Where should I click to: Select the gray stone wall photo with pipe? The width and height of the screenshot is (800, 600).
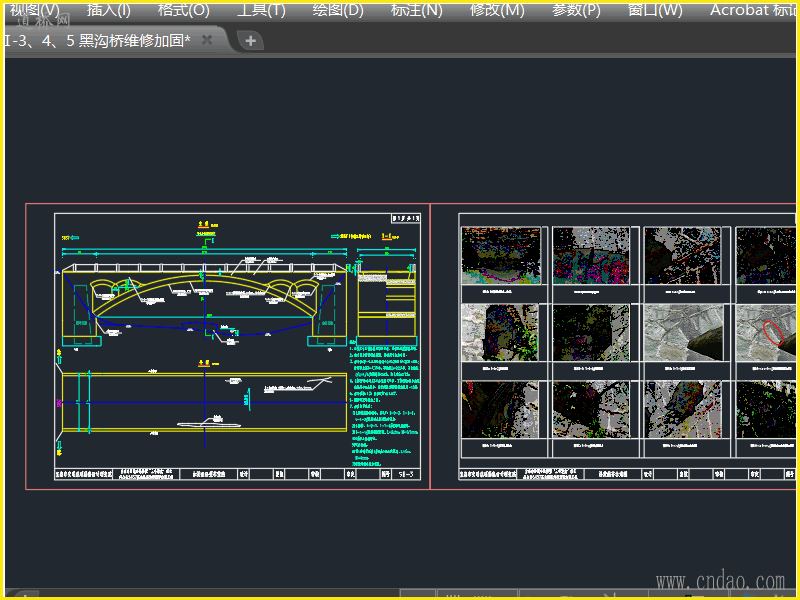point(684,333)
